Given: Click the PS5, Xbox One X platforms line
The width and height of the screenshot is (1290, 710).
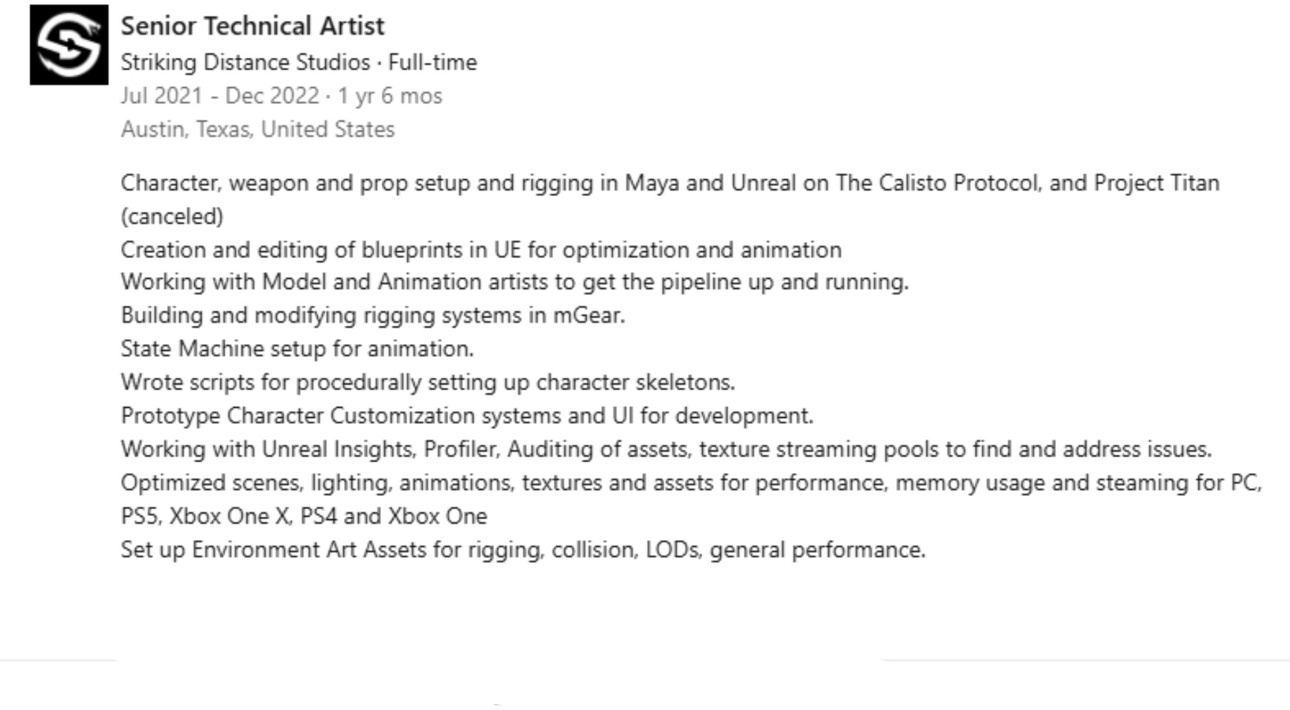Looking at the screenshot, I should 303,517.
